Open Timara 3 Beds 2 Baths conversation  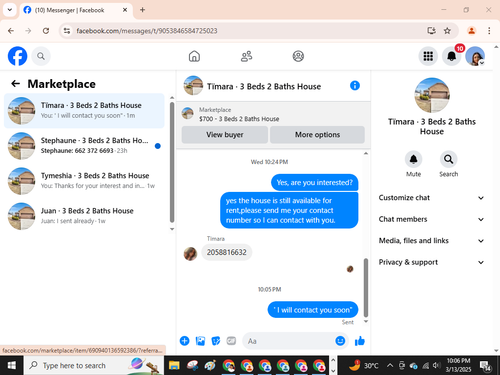pos(84,111)
